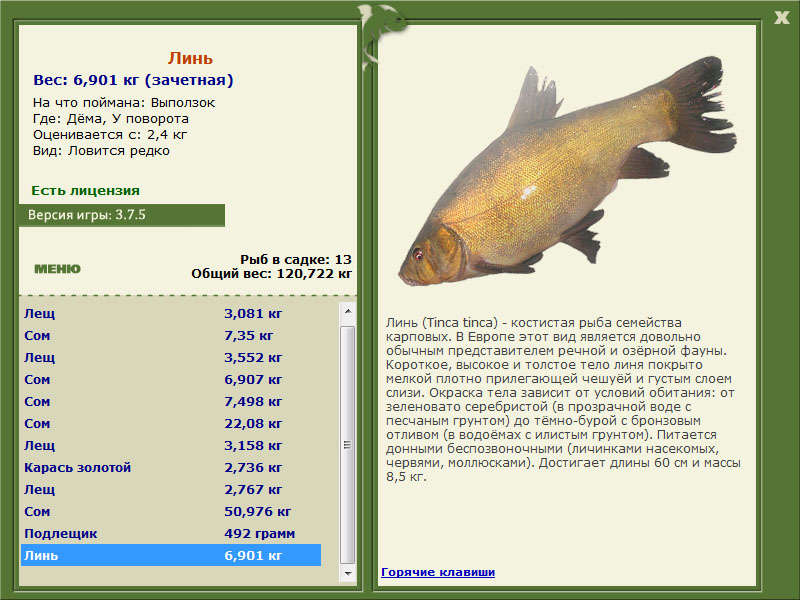Open the МЕНЮ button
This screenshot has width=800, height=600.
click(x=58, y=269)
